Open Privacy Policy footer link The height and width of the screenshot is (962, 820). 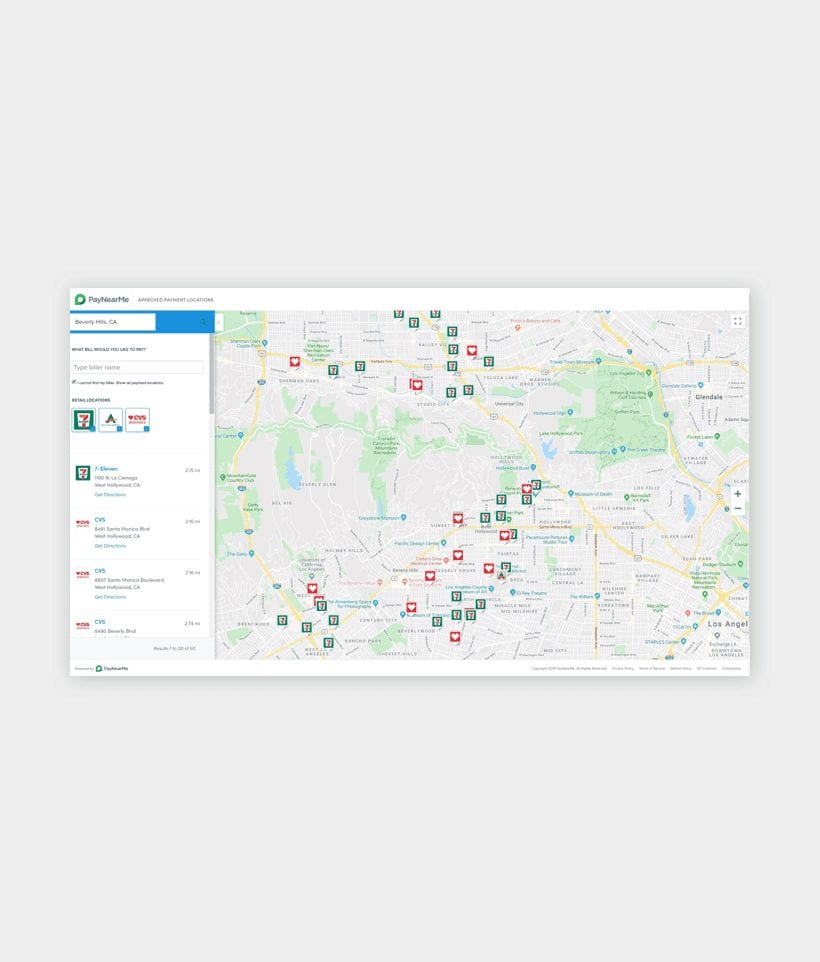point(623,668)
